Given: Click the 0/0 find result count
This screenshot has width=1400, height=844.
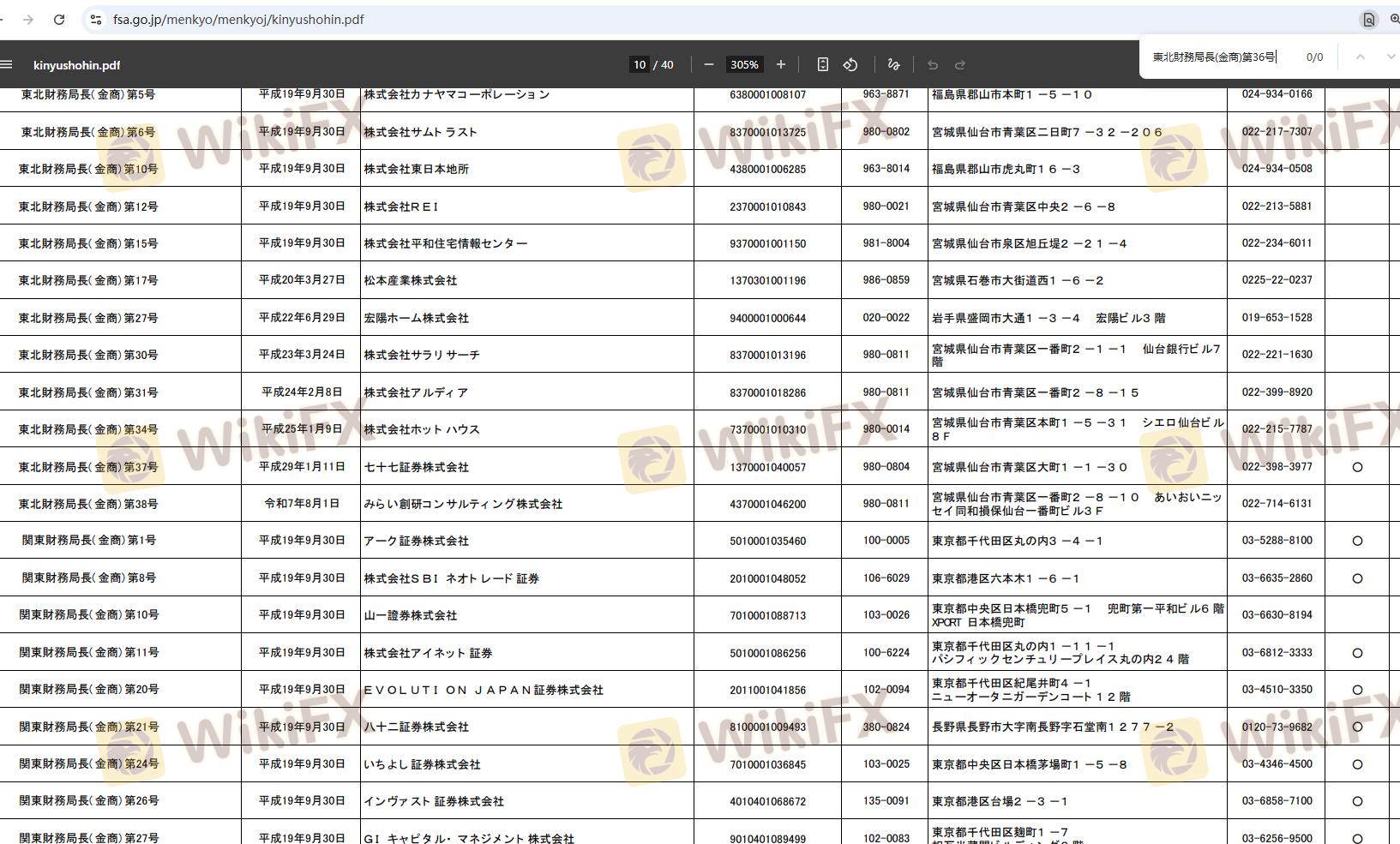Looking at the screenshot, I should (x=1314, y=57).
